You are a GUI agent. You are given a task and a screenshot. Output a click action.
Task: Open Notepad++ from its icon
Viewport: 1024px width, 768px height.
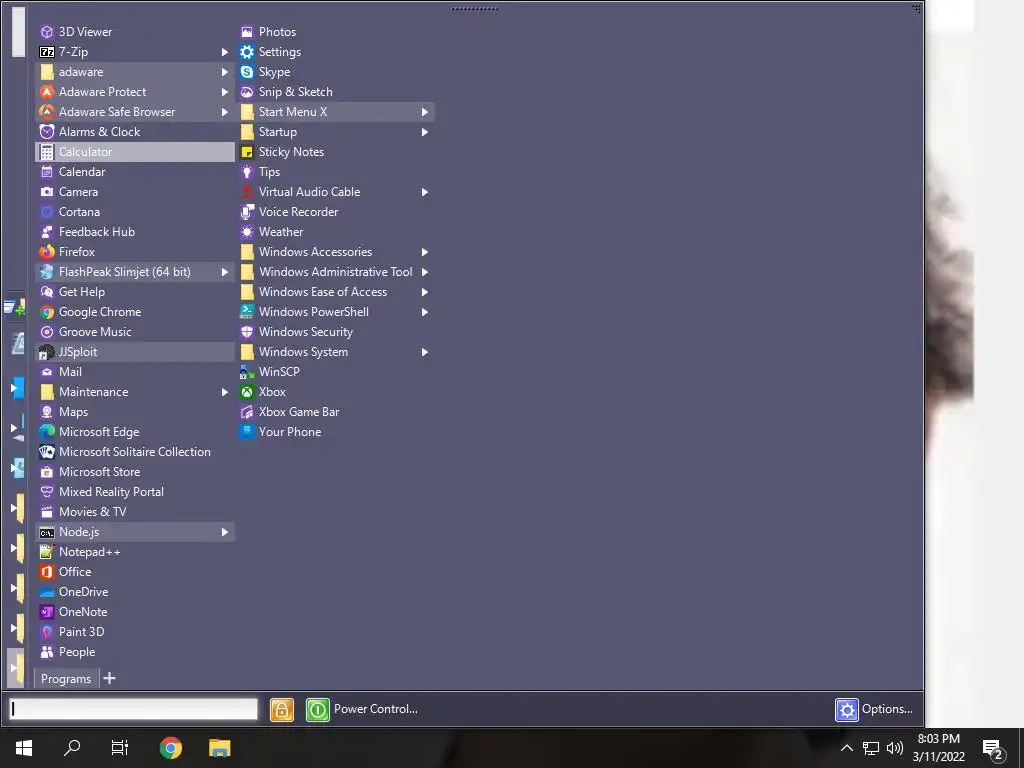[x=46, y=552]
